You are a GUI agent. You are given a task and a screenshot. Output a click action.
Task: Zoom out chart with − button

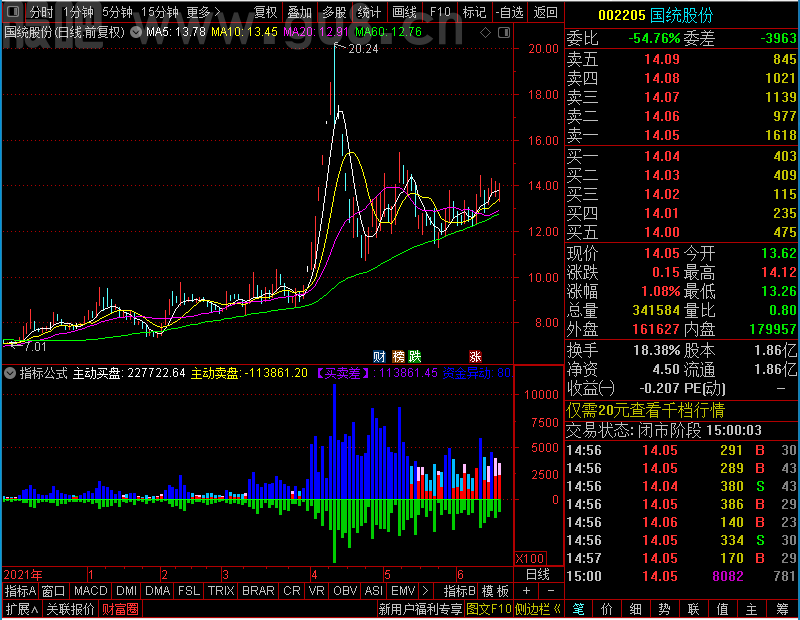point(551,591)
